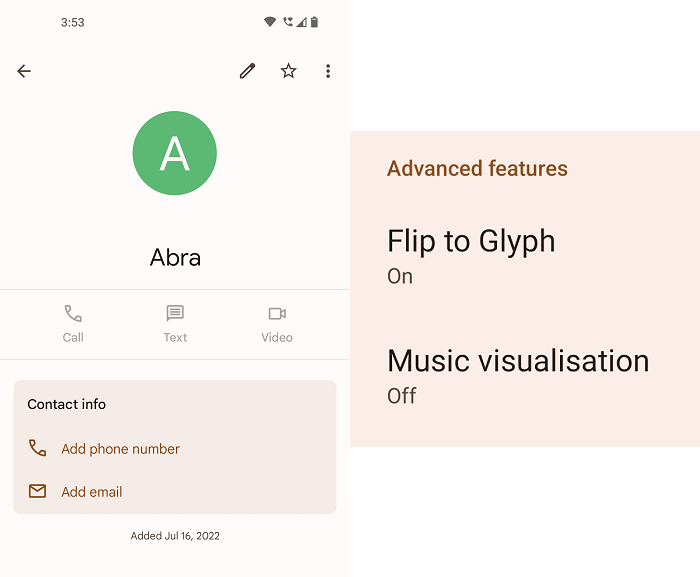700x577 pixels.
Task: Tap the green A contact avatar
Action: pyautogui.click(x=175, y=153)
